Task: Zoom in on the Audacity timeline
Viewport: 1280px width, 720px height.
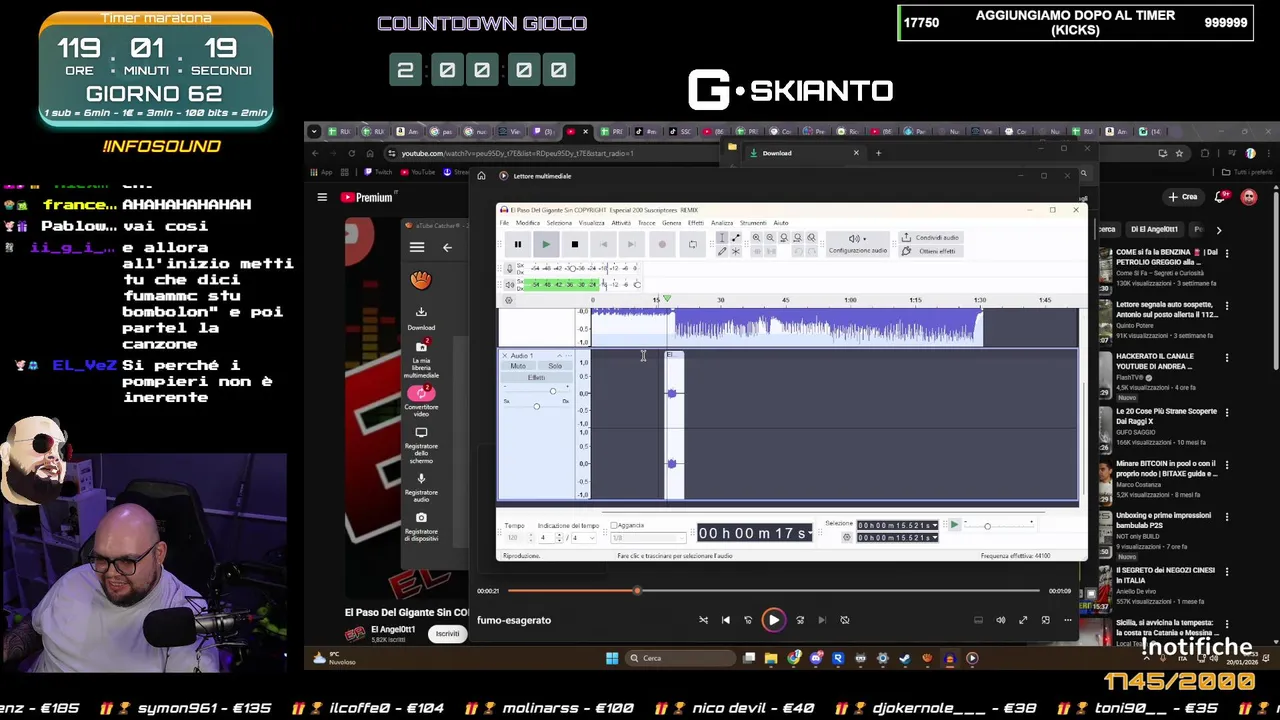Action: (x=756, y=238)
